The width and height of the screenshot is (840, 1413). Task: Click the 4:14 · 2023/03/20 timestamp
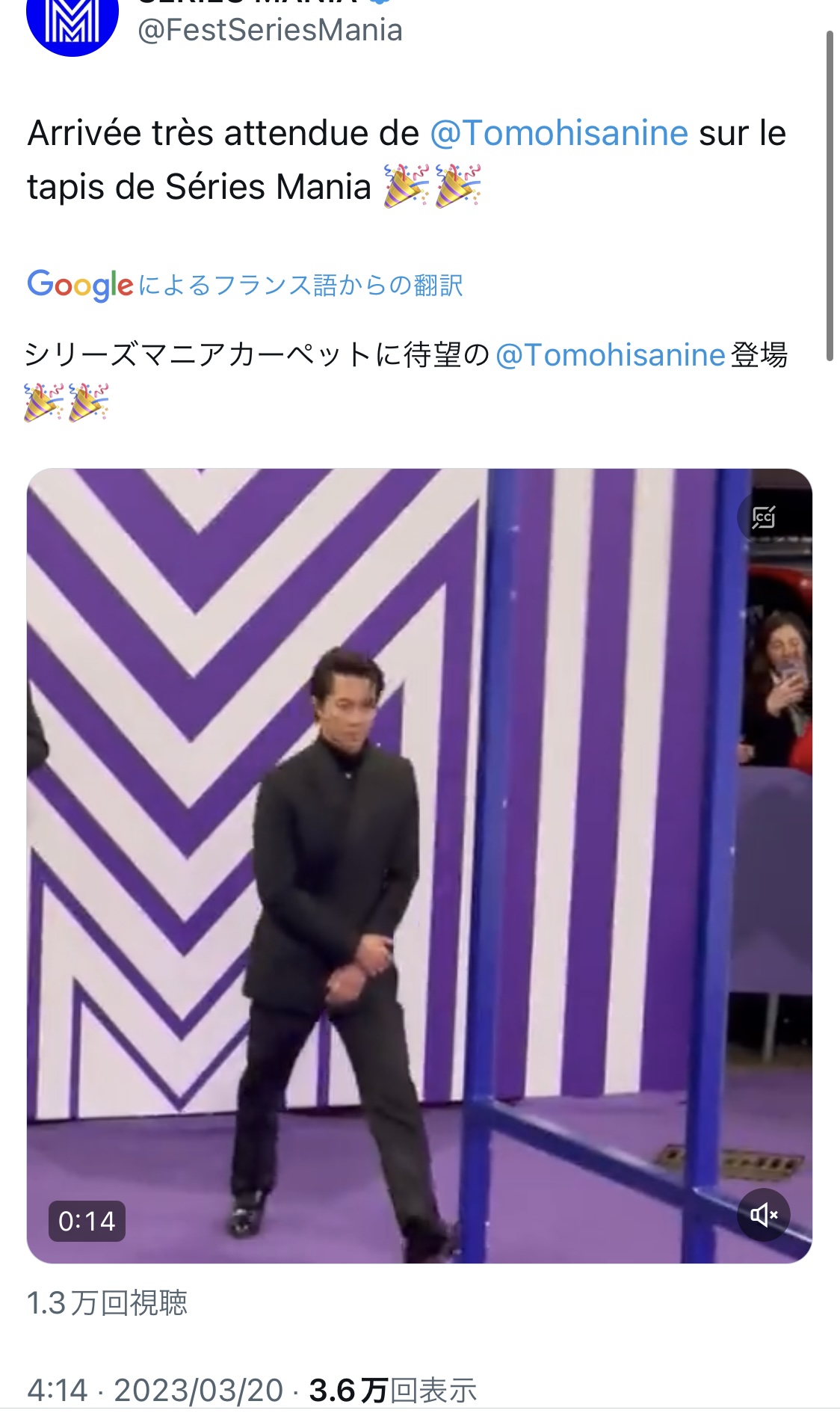[155, 1391]
